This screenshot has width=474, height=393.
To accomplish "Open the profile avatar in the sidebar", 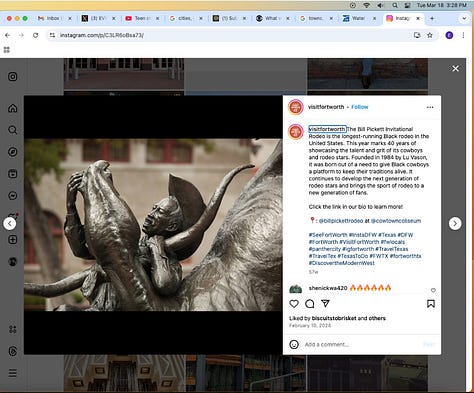I will click(x=13, y=262).
